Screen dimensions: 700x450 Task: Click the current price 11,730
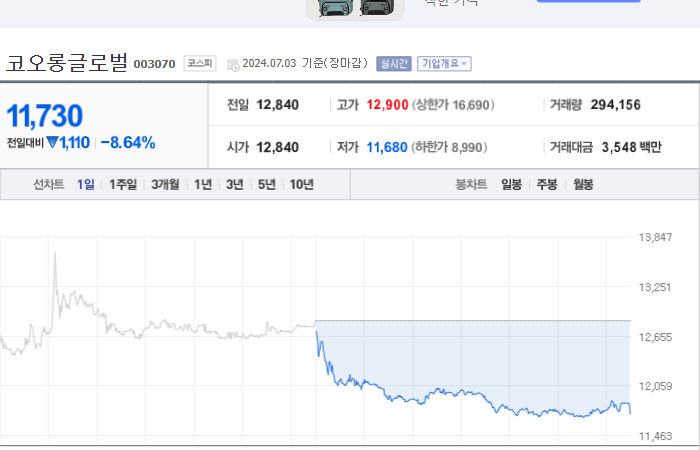(x=45, y=116)
